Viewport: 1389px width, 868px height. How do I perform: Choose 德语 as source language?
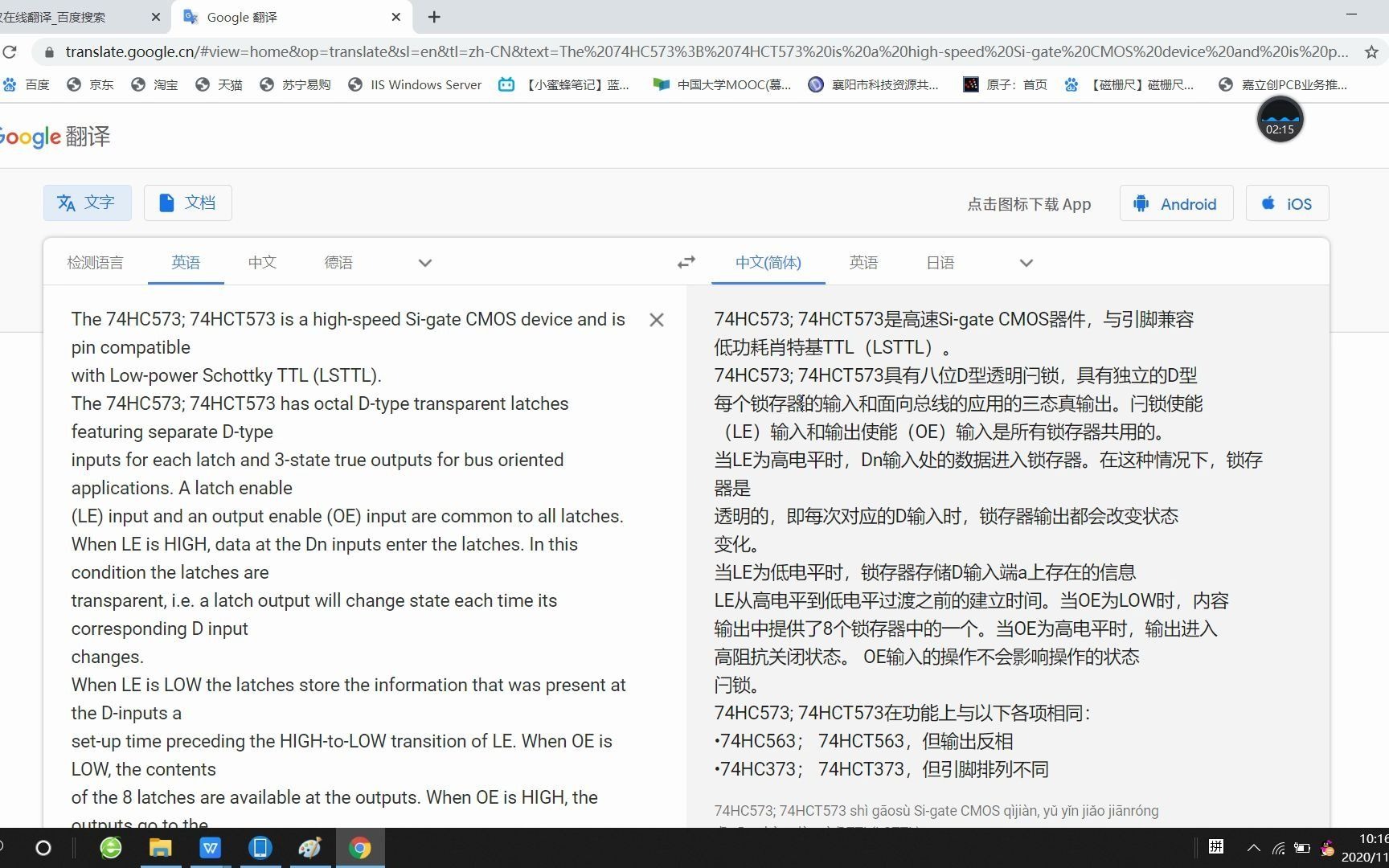point(338,263)
